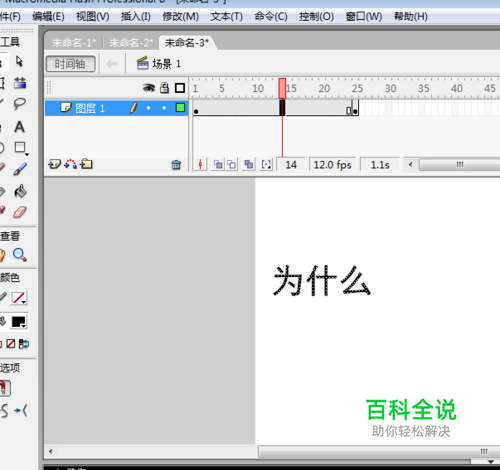Click frame number 35 on the ruler
500x470 pixels.
[x=424, y=89]
